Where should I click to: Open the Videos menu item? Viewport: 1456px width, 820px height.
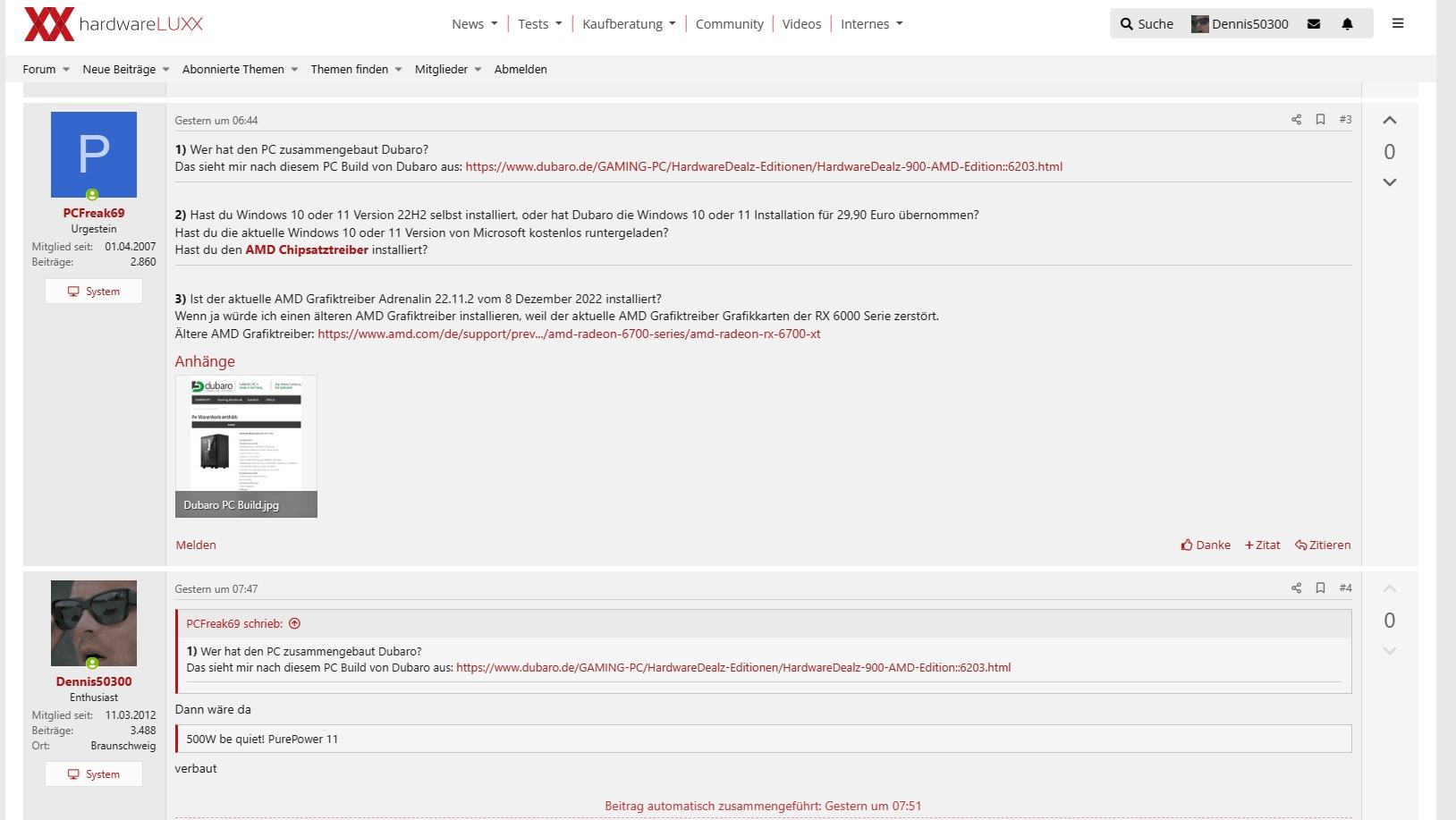(801, 24)
